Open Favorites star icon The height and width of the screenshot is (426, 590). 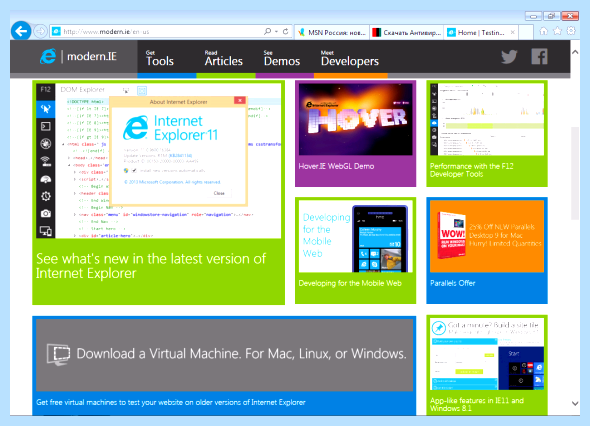pyautogui.click(x=557, y=31)
